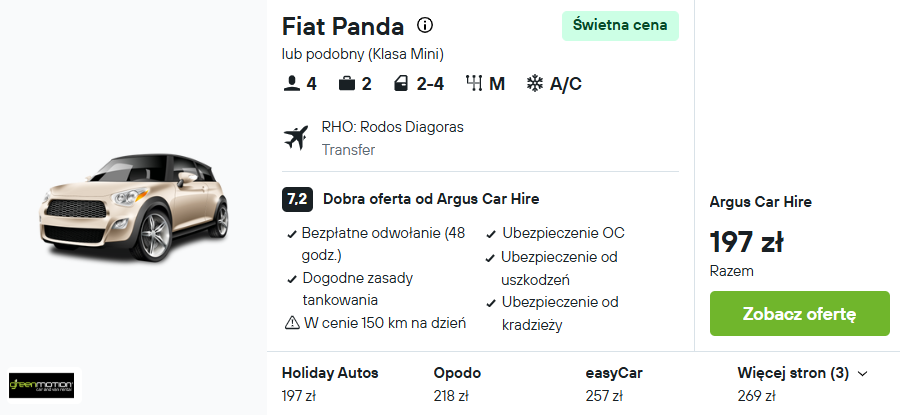Click the Świetna cena badge

620,26
